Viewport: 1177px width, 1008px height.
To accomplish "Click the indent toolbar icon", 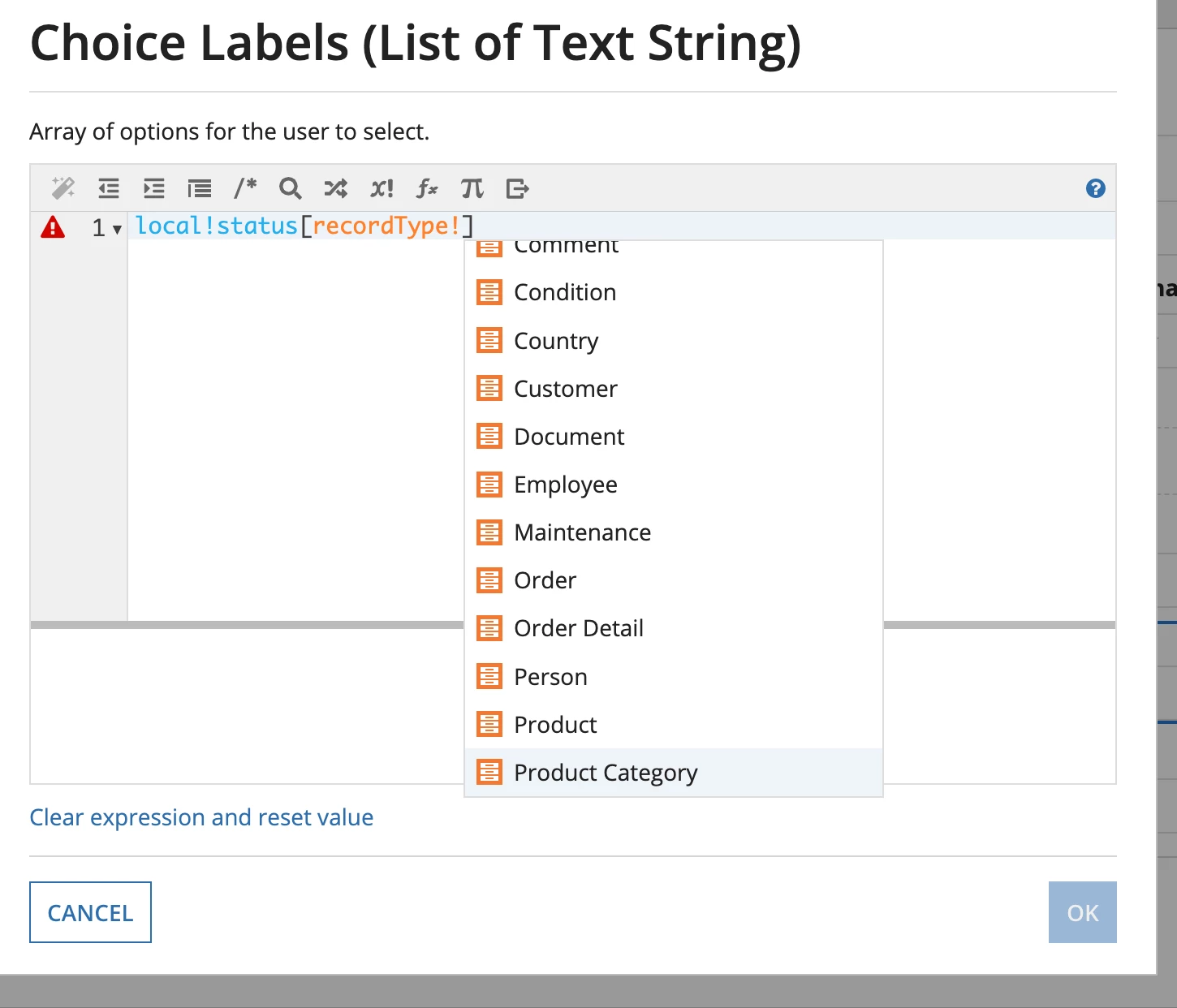I will (154, 188).
